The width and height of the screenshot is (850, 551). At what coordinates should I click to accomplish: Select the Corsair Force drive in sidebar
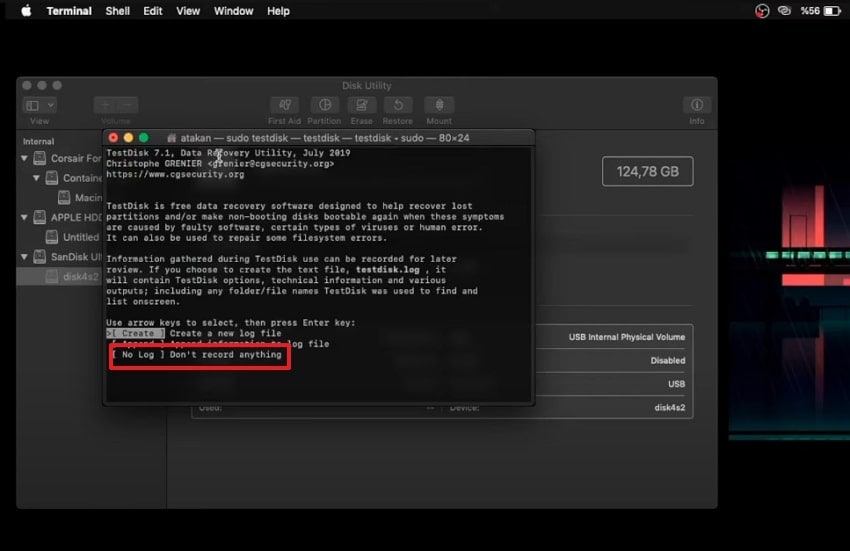(x=68, y=158)
